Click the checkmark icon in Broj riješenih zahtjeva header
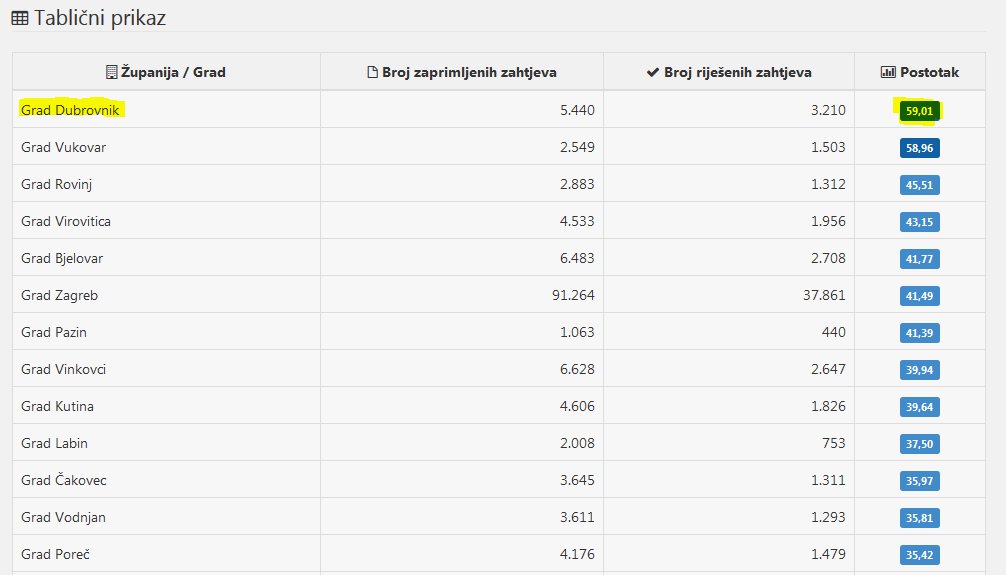The image size is (1006, 575). [x=653, y=72]
